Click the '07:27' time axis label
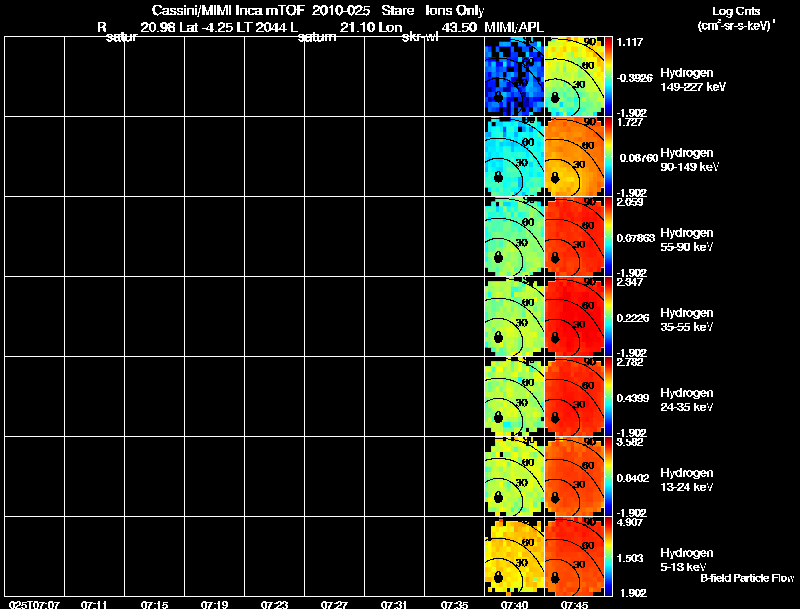The image size is (800, 609). (x=334, y=605)
